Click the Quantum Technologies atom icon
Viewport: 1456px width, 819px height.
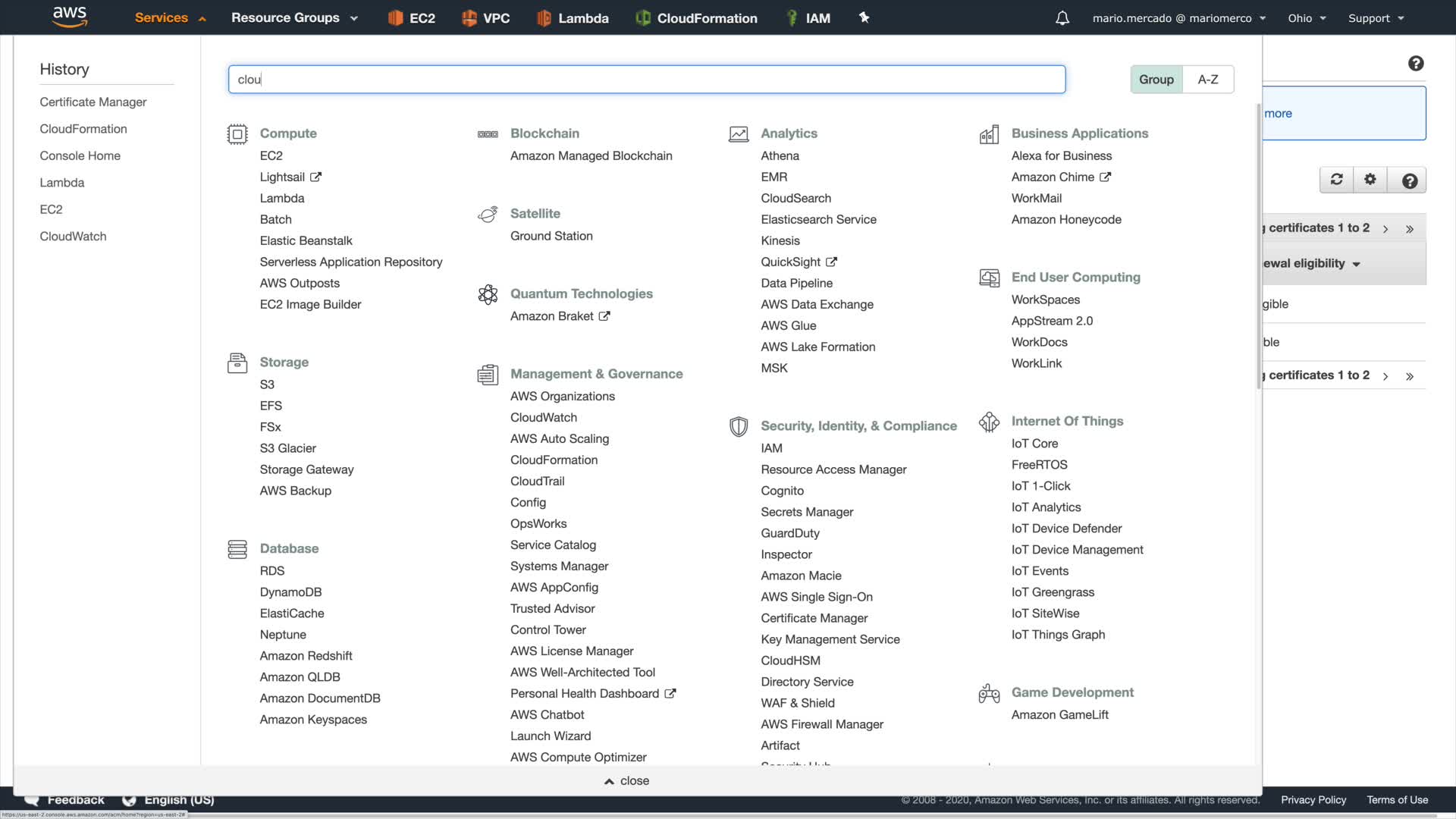point(488,294)
